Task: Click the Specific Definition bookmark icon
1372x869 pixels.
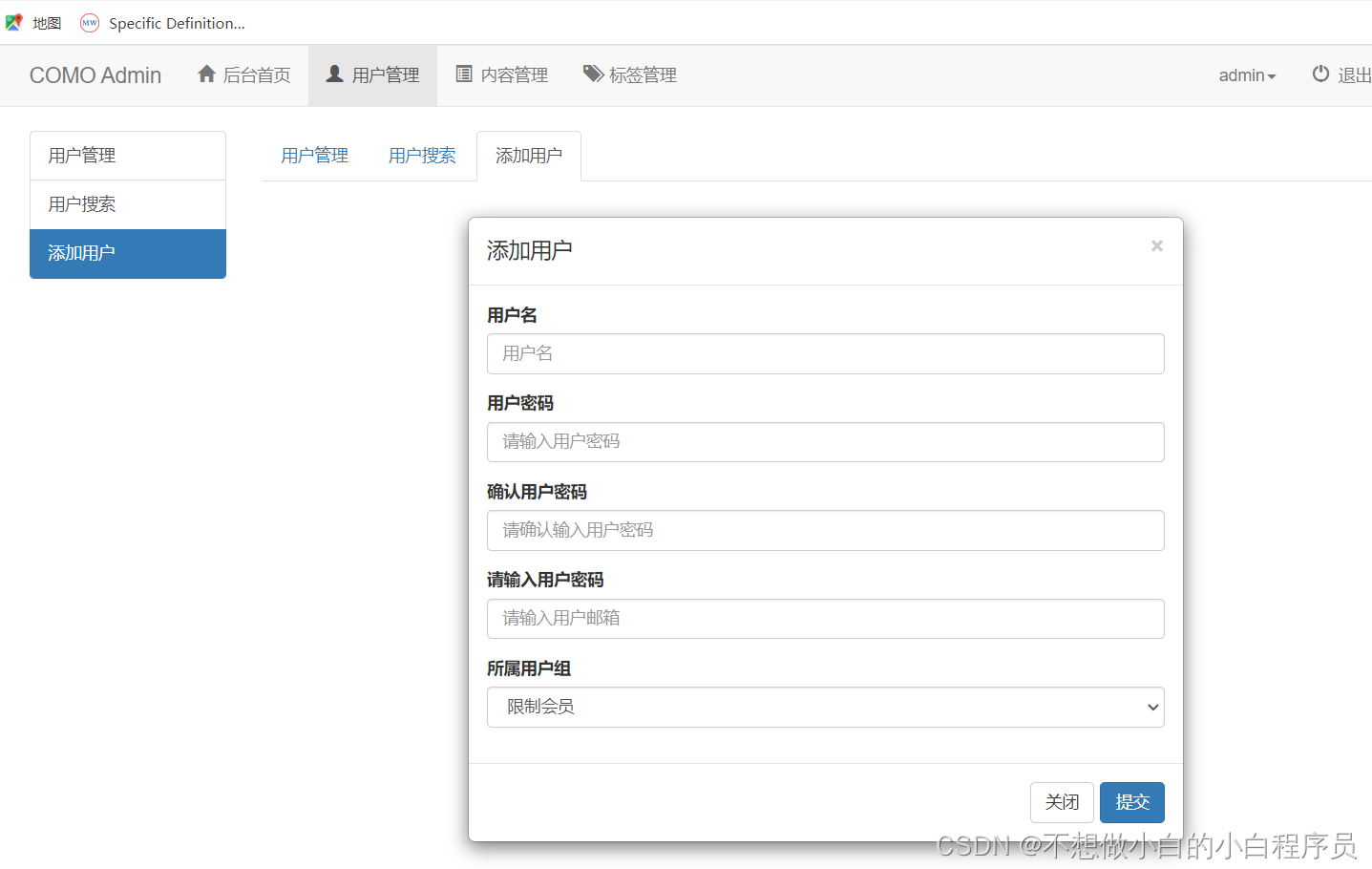Action: 90,23
